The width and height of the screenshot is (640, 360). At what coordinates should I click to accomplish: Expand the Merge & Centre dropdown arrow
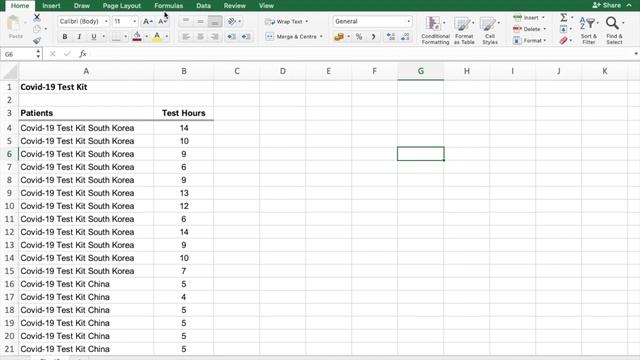pos(322,37)
